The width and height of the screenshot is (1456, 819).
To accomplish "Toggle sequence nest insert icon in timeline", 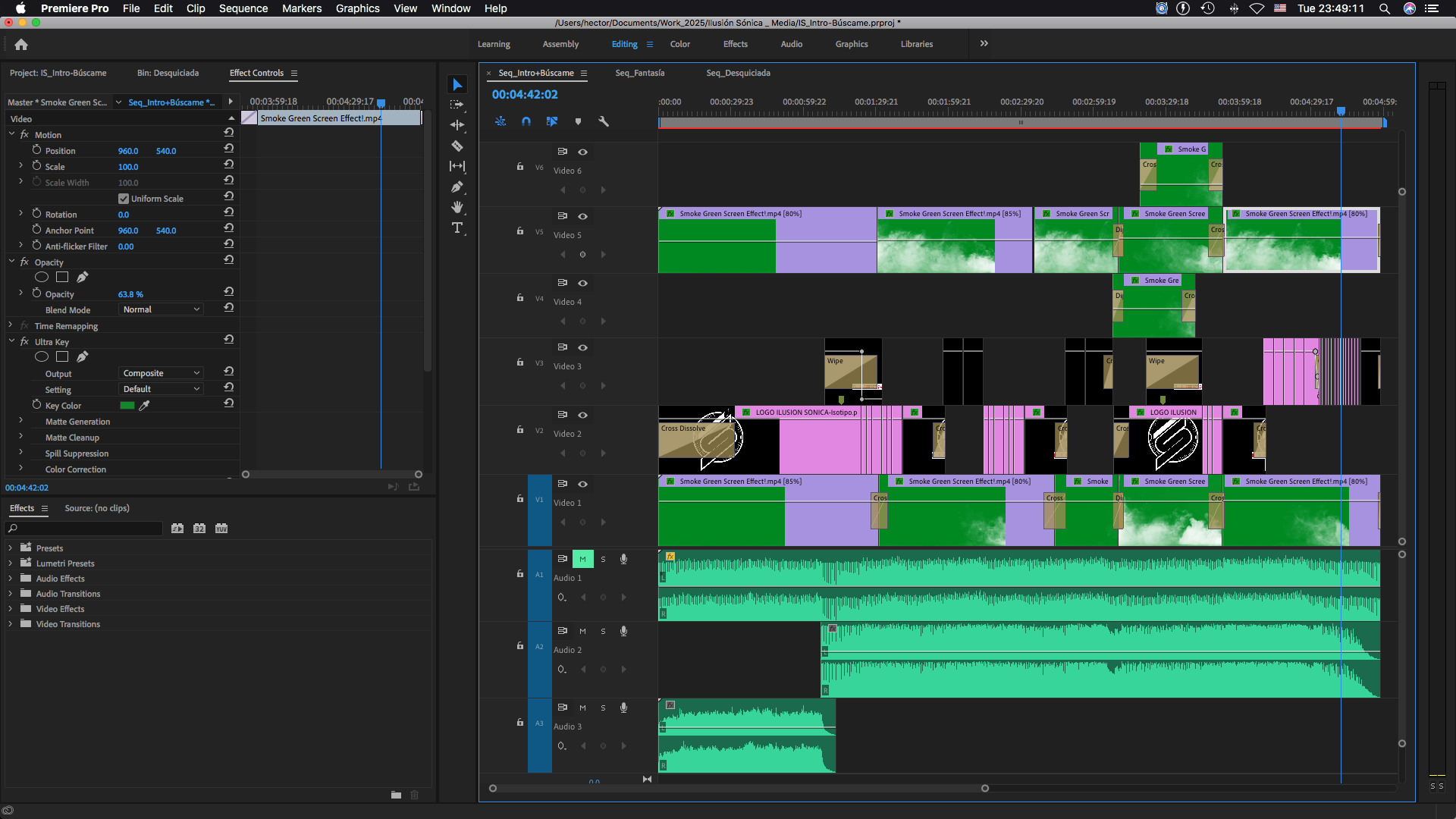I will (x=500, y=121).
